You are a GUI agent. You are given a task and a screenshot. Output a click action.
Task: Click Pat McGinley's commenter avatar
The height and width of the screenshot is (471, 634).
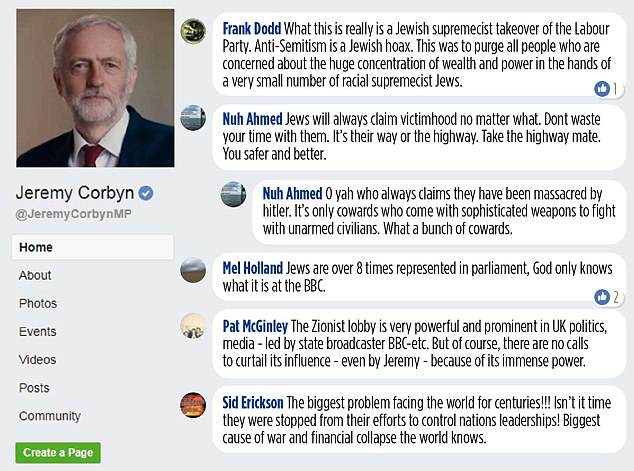193,325
